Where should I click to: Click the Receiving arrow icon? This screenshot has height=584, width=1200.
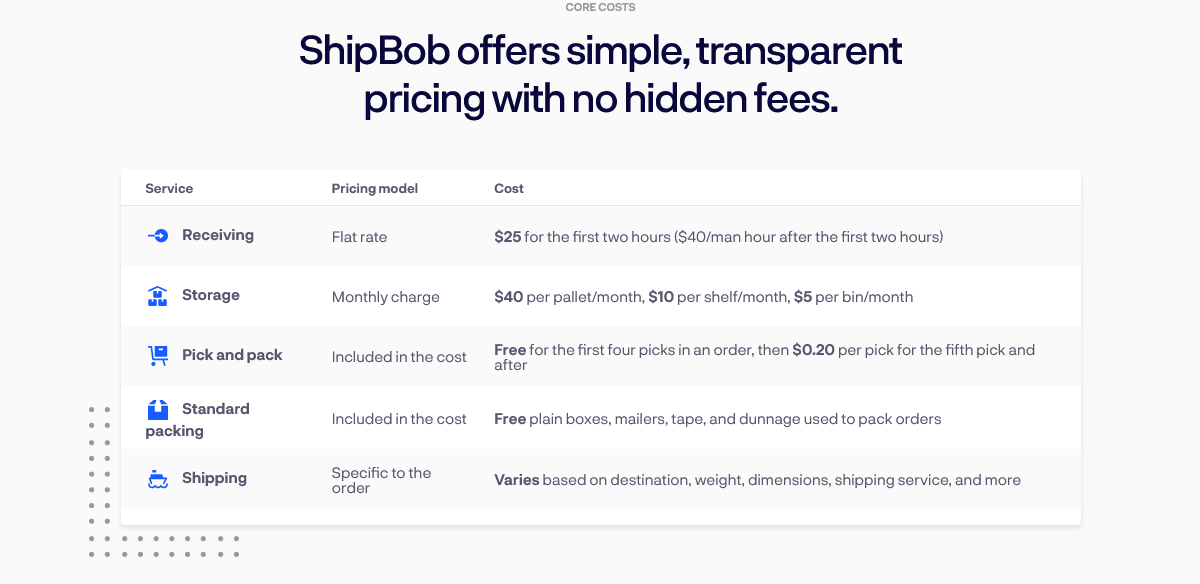click(157, 236)
